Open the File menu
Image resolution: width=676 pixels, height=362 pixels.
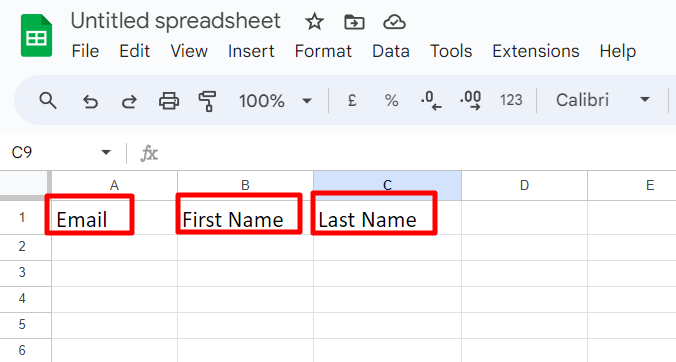tap(85, 51)
